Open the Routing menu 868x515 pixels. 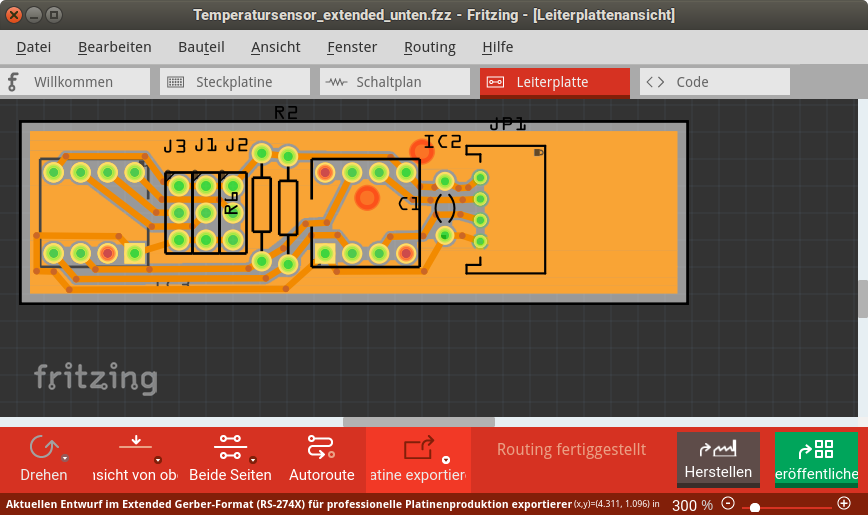(x=429, y=47)
